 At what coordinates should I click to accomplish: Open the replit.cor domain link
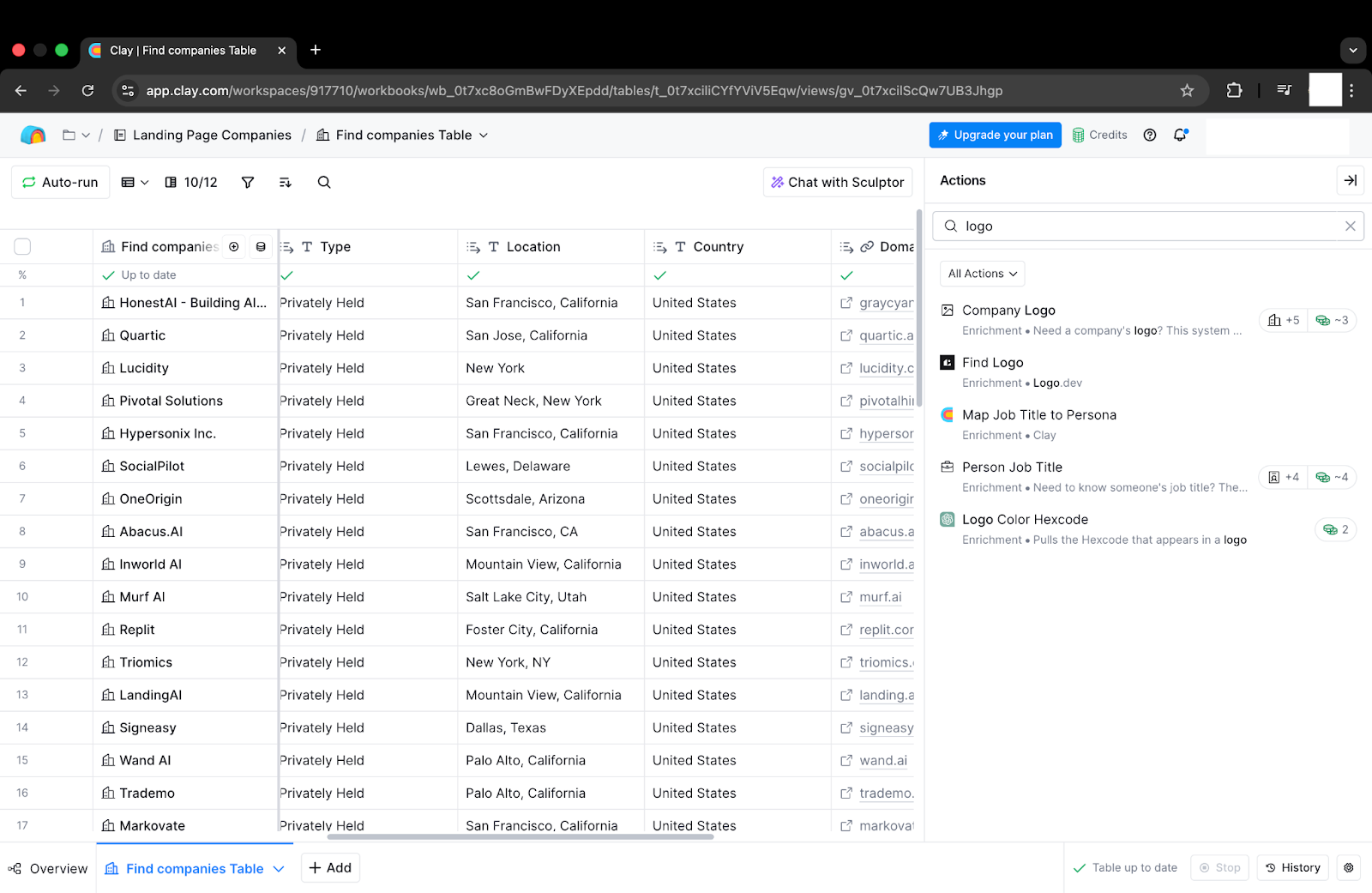click(x=887, y=630)
